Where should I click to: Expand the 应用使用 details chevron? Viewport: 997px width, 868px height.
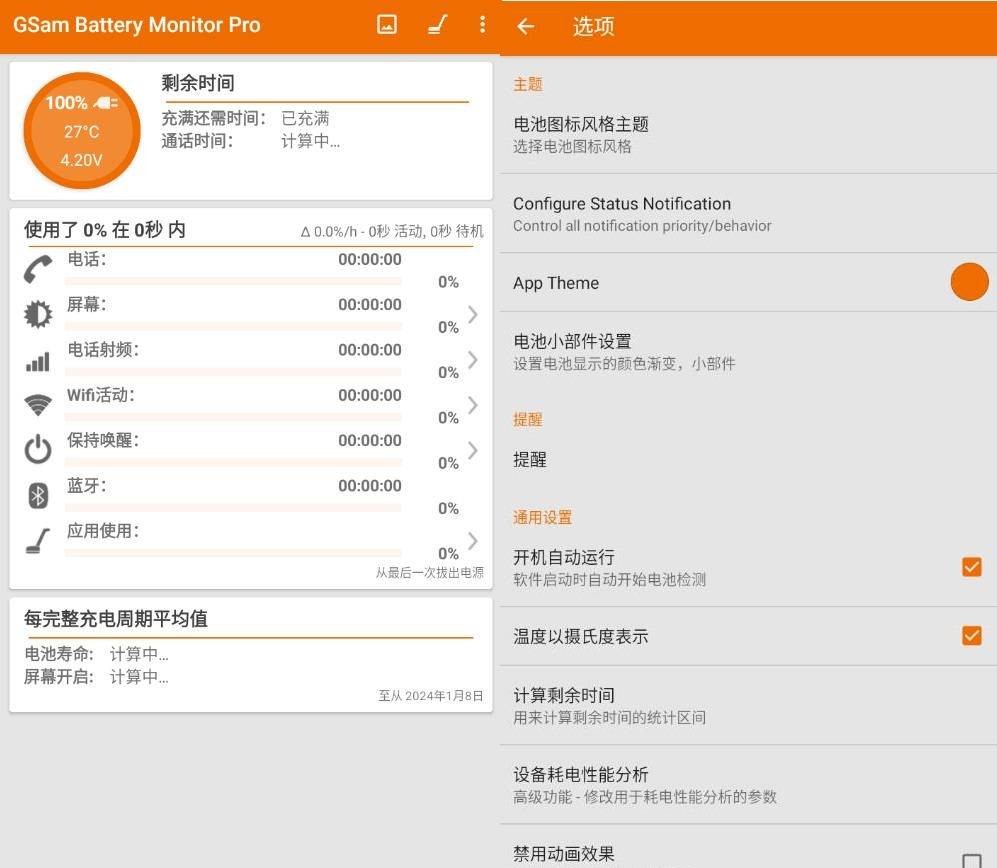coord(473,541)
